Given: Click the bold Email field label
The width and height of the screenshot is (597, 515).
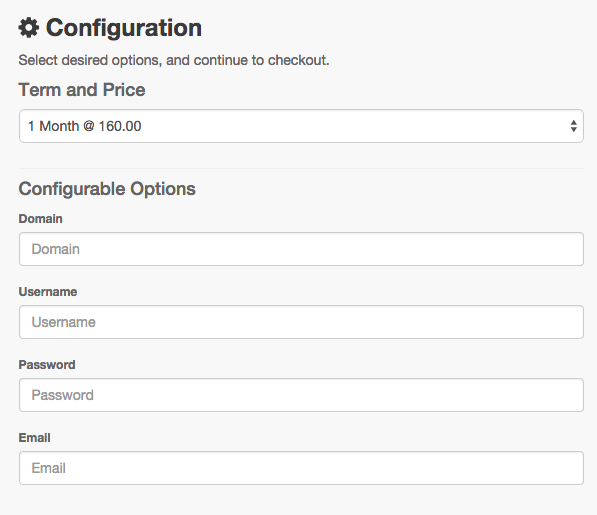Looking at the screenshot, I should pyautogui.click(x=34, y=438).
